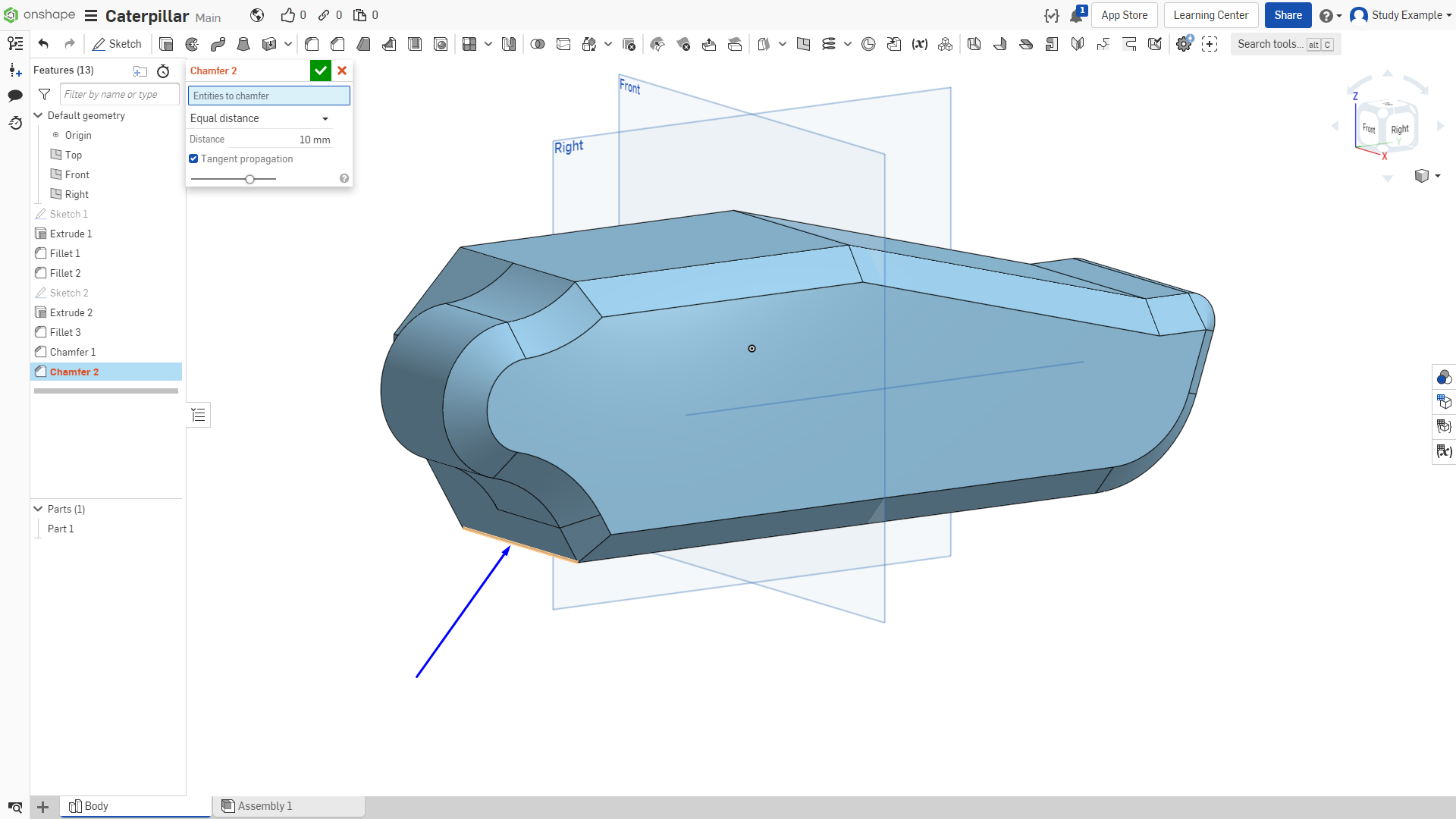Adjust the chamfer dialog preview slider
Screen dimensions: 1456x819
(x=249, y=179)
